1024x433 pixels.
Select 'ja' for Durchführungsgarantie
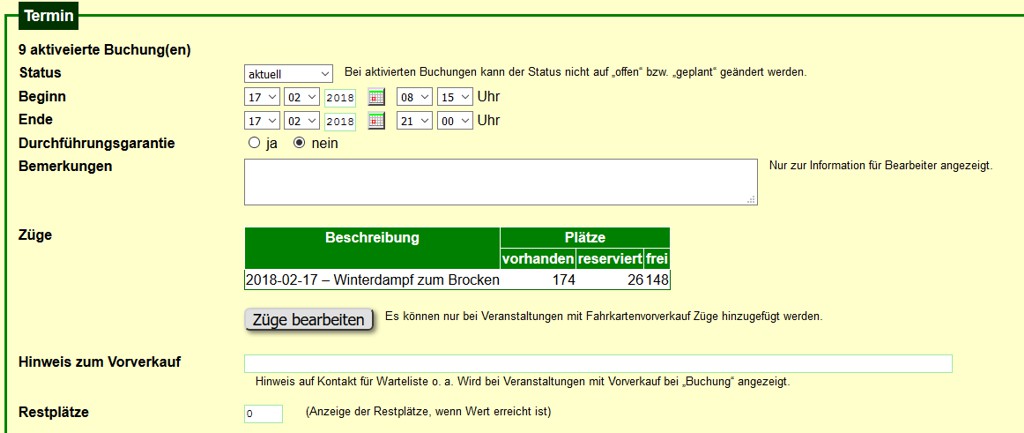coord(254,143)
